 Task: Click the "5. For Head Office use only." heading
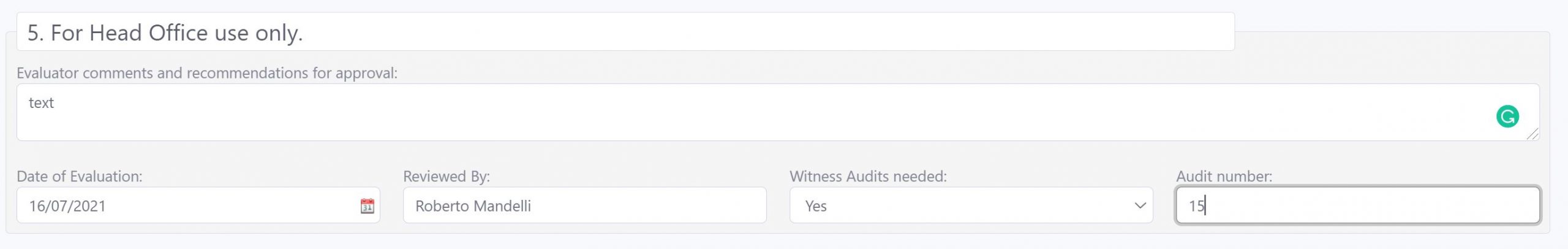[165, 33]
